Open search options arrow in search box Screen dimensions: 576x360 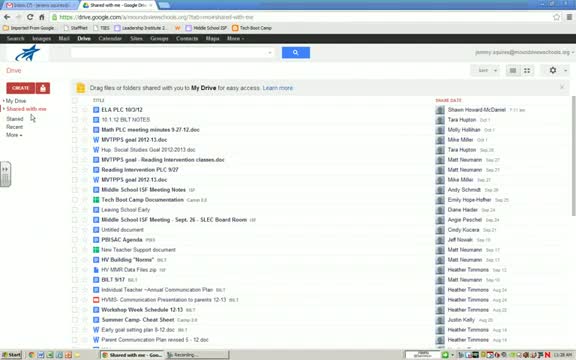pos(270,53)
